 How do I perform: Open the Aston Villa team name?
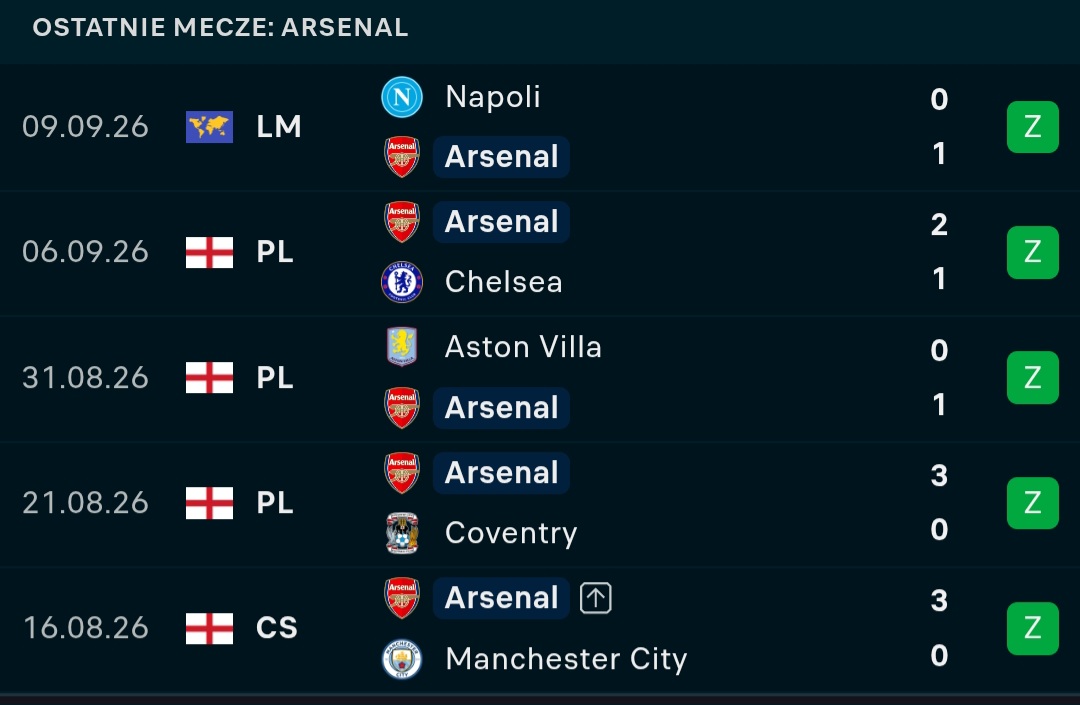point(523,346)
